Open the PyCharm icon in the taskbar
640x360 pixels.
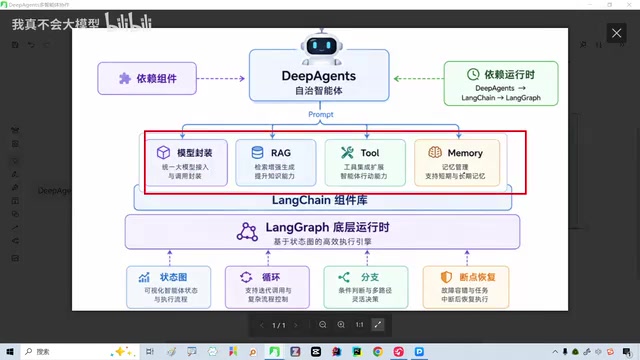[x=357, y=351]
